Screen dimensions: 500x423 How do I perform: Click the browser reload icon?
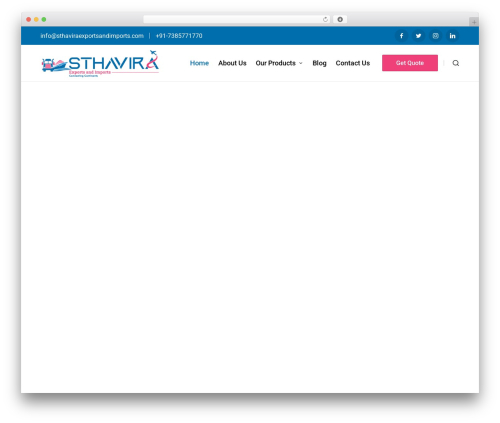pos(325,19)
